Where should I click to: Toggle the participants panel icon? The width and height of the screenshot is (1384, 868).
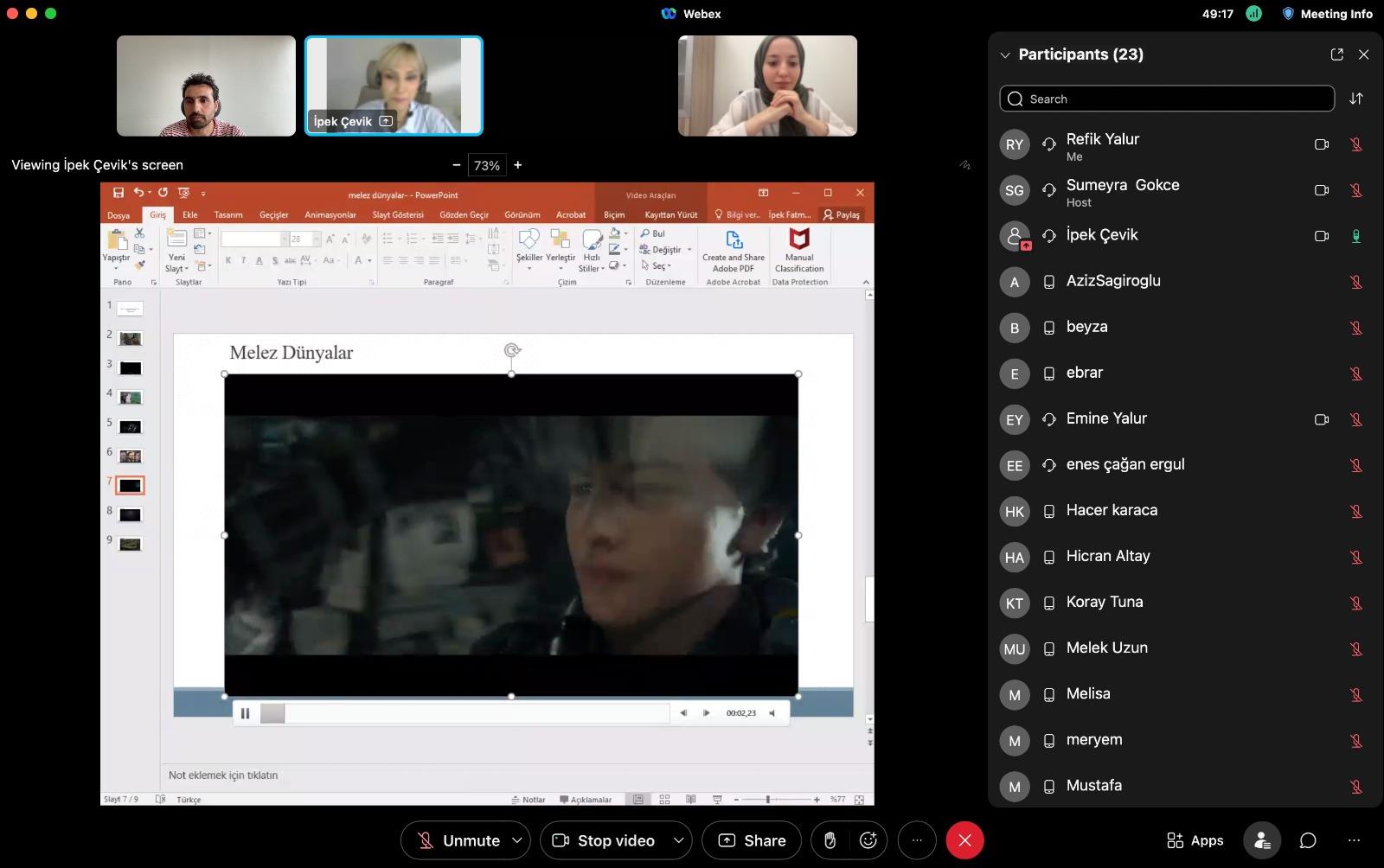(x=1262, y=840)
